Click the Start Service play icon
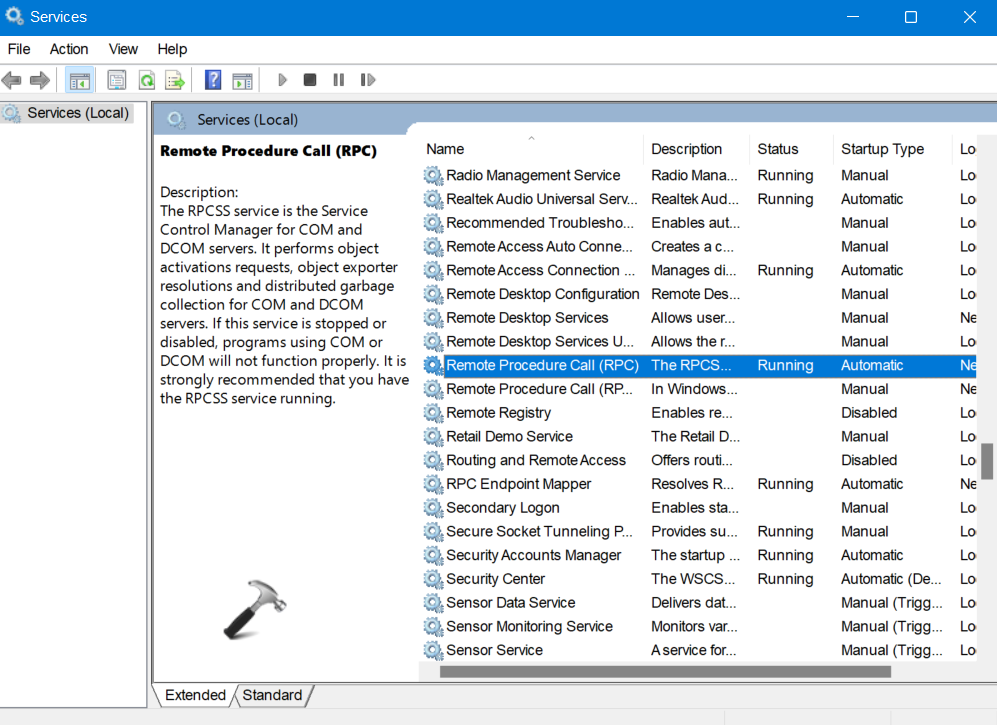The image size is (997, 725). [282, 80]
